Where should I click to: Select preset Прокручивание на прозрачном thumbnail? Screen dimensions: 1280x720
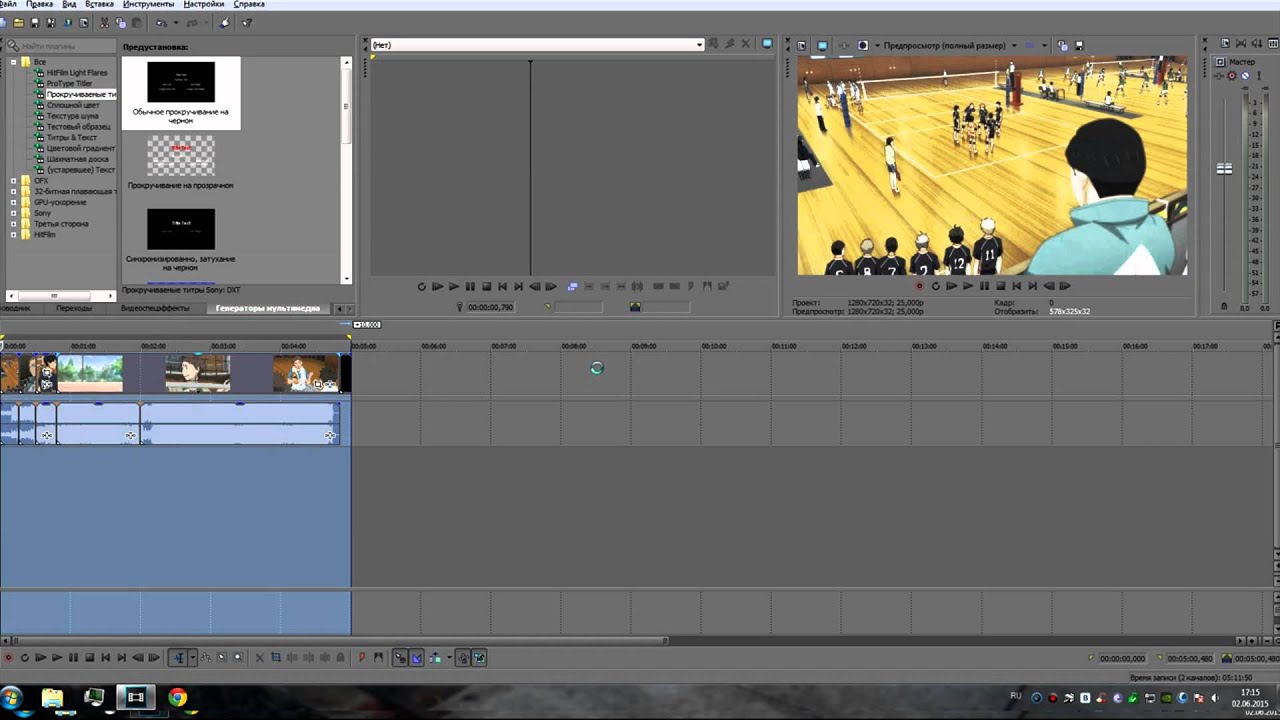[181, 156]
